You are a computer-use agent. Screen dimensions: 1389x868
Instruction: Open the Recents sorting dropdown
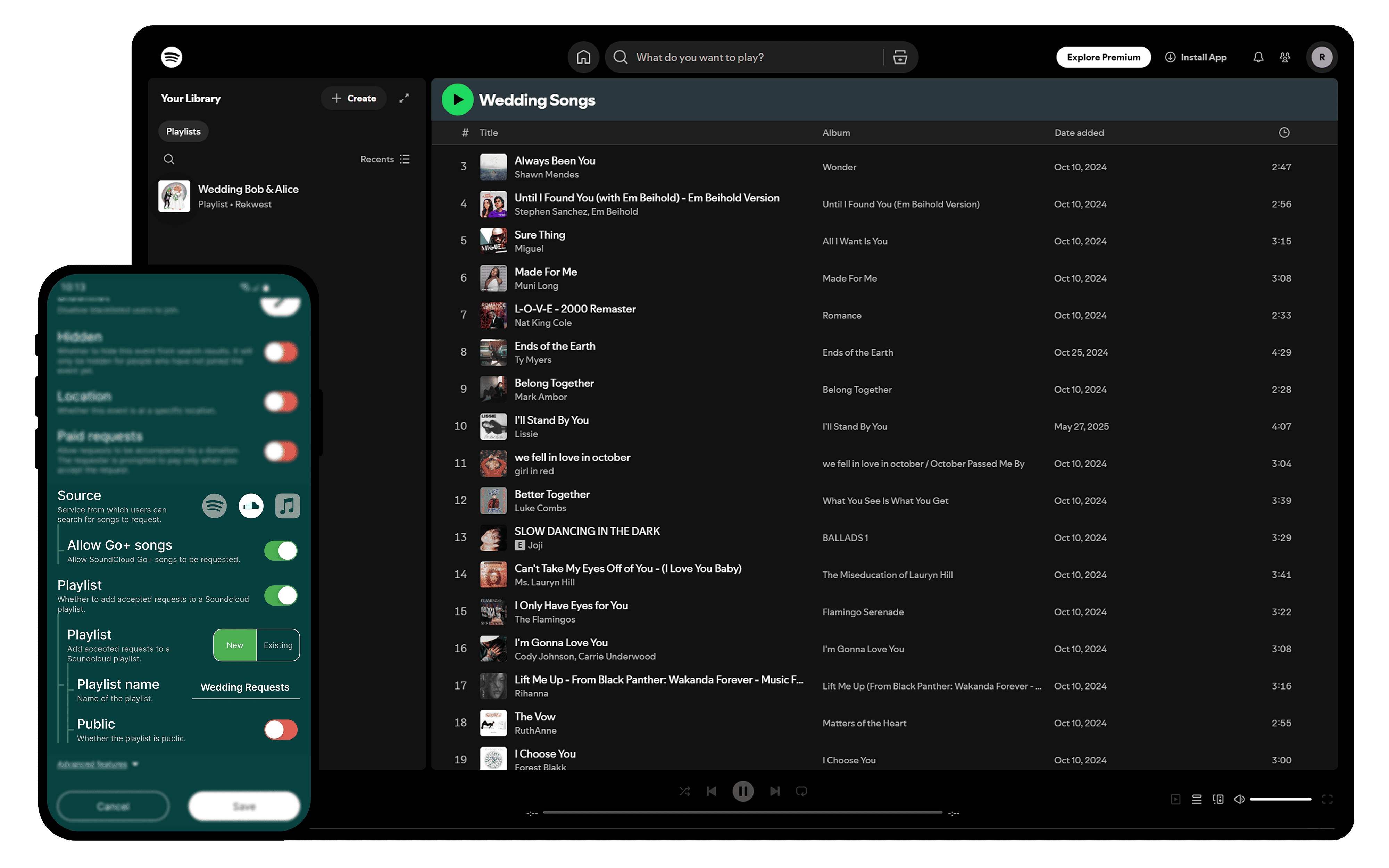point(383,159)
